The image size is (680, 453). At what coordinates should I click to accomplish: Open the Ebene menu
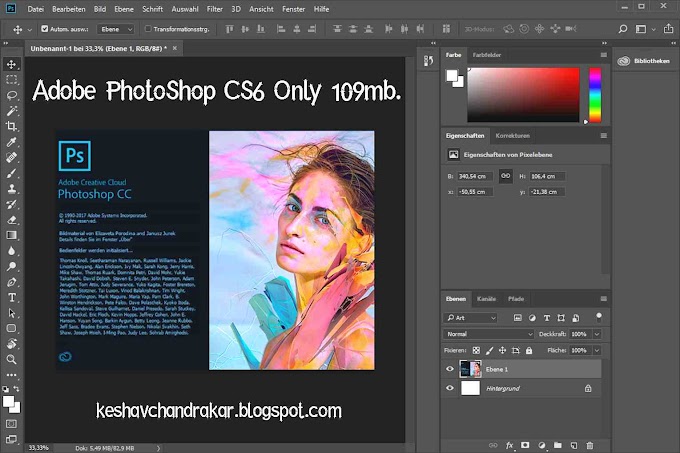coord(124,9)
